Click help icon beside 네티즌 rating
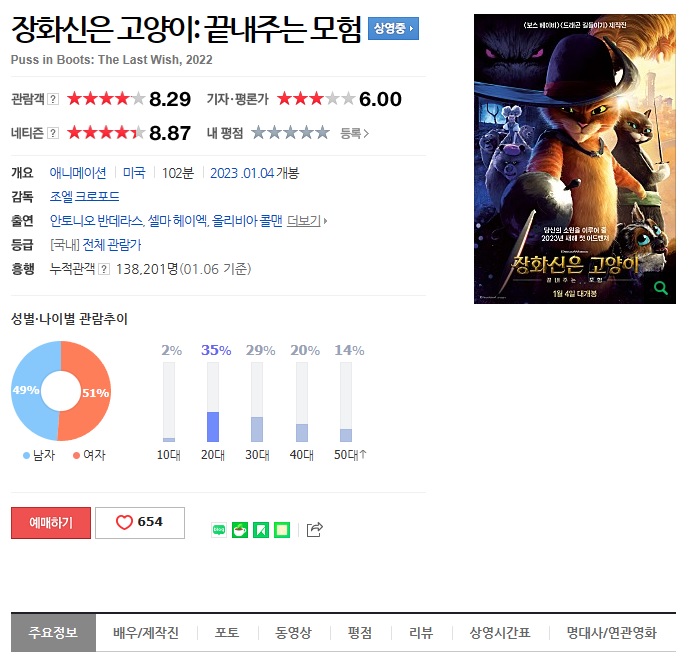The height and width of the screenshot is (660, 700). pyautogui.click(x=53, y=133)
